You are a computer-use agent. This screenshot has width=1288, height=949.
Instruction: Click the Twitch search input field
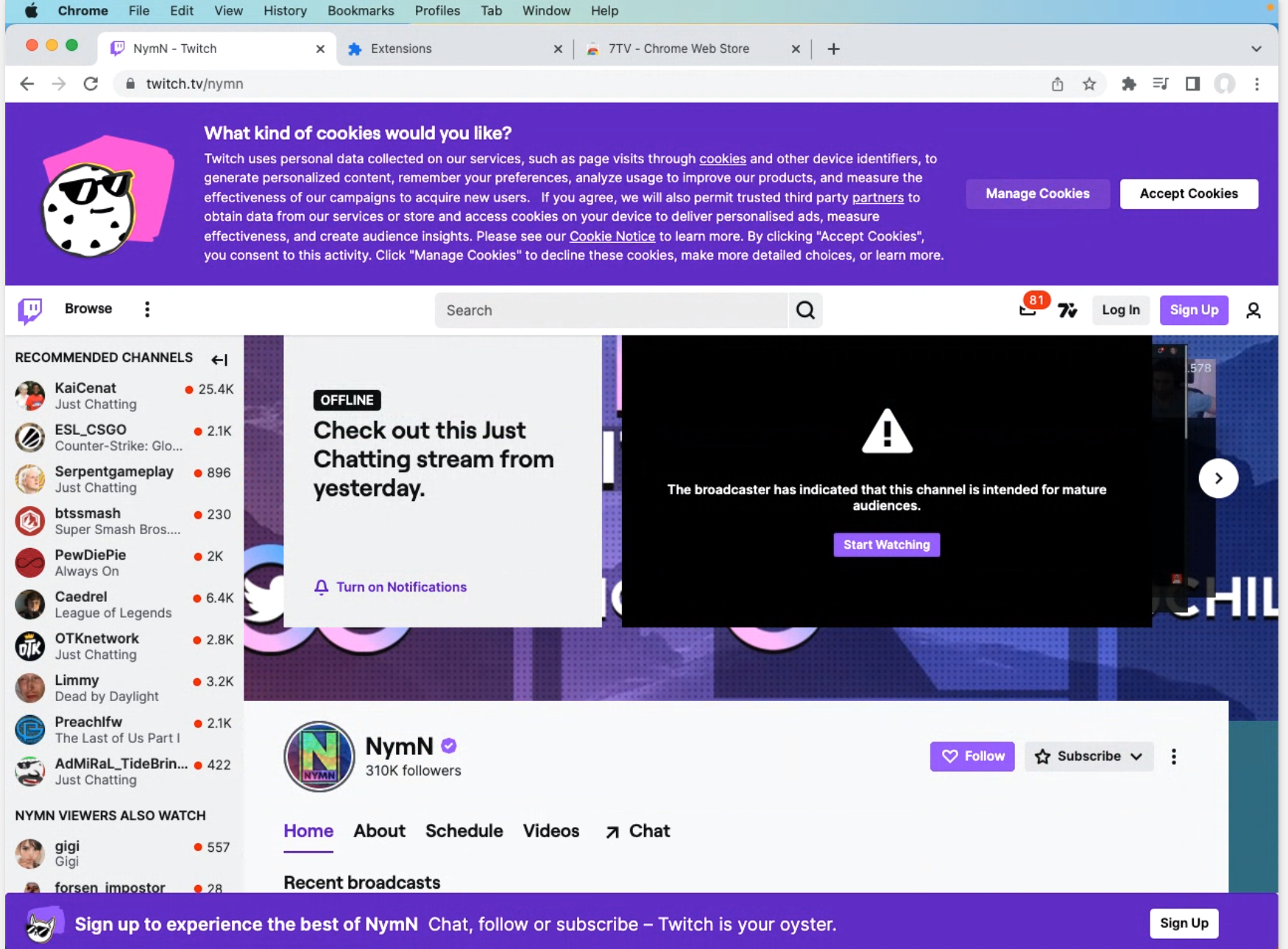click(612, 310)
